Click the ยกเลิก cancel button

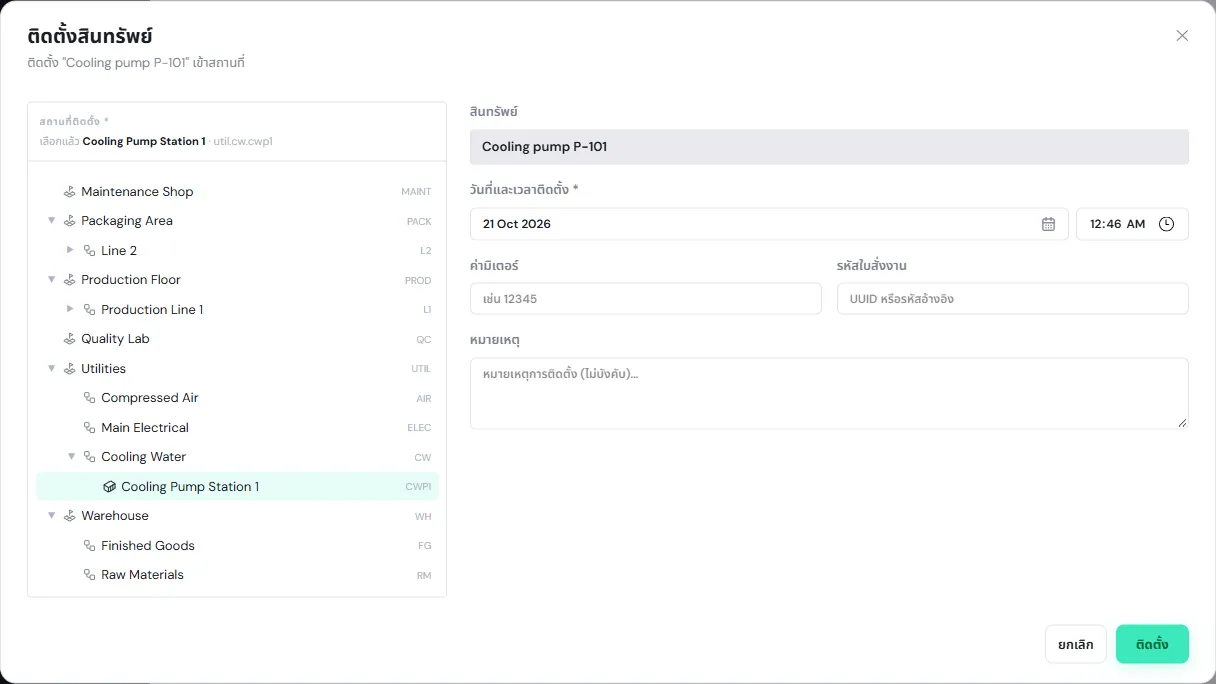[x=1076, y=644]
